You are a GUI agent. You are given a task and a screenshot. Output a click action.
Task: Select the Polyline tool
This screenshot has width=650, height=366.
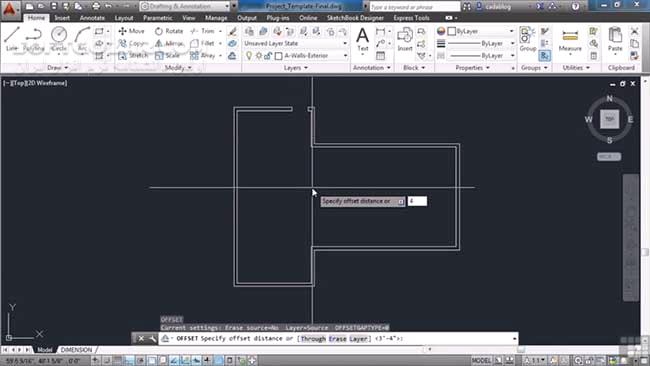pos(34,39)
